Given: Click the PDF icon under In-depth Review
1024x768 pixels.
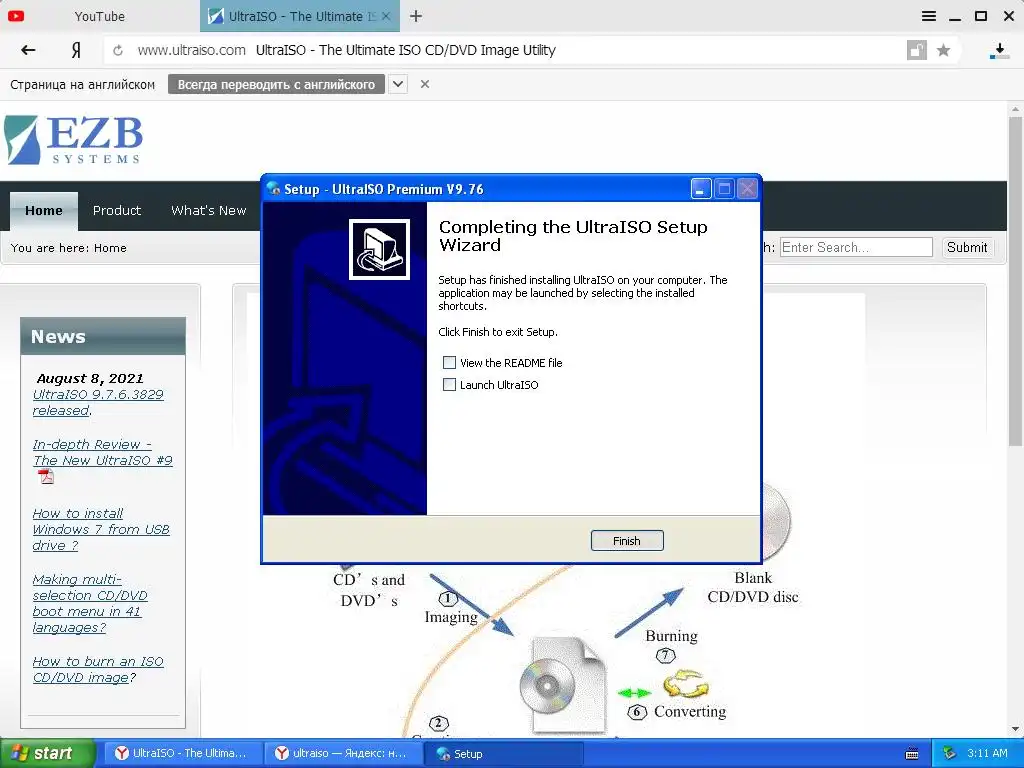Looking at the screenshot, I should [46, 477].
